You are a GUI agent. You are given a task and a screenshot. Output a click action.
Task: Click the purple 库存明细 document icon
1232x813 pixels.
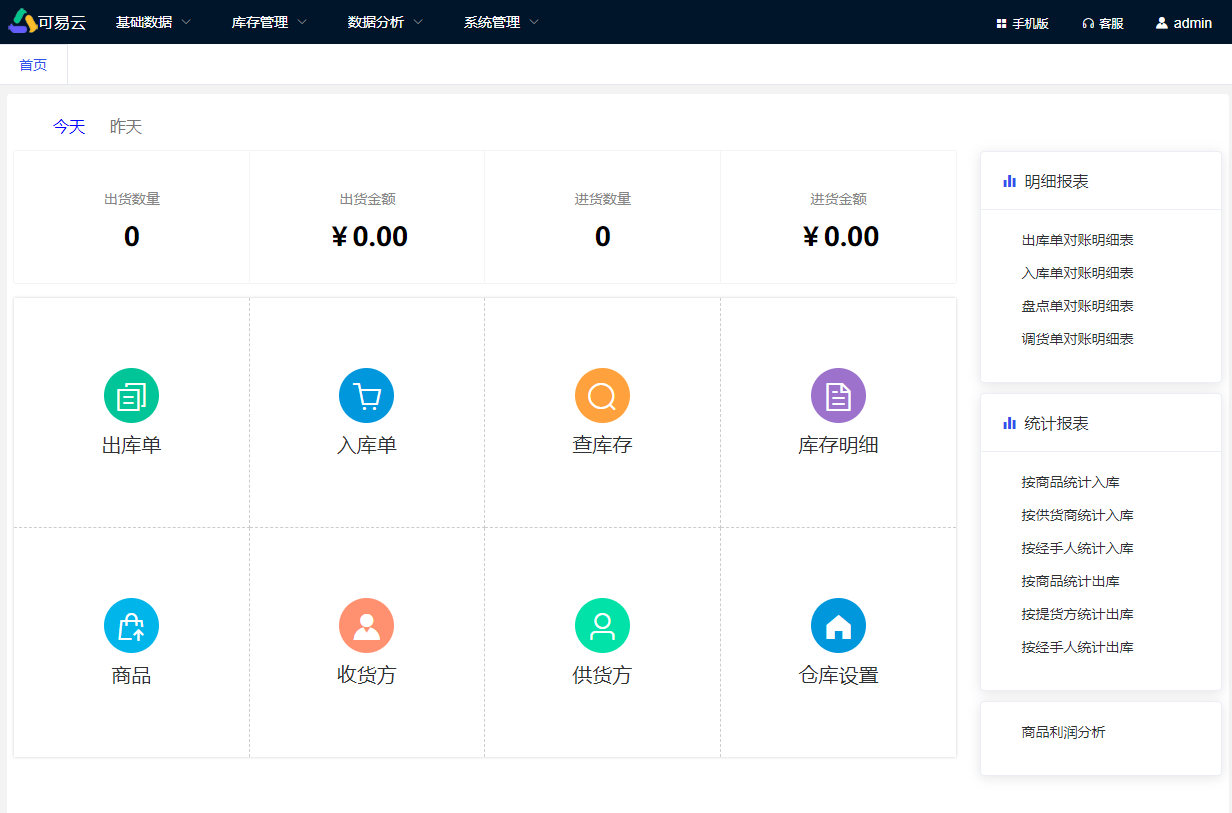[838, 396]
